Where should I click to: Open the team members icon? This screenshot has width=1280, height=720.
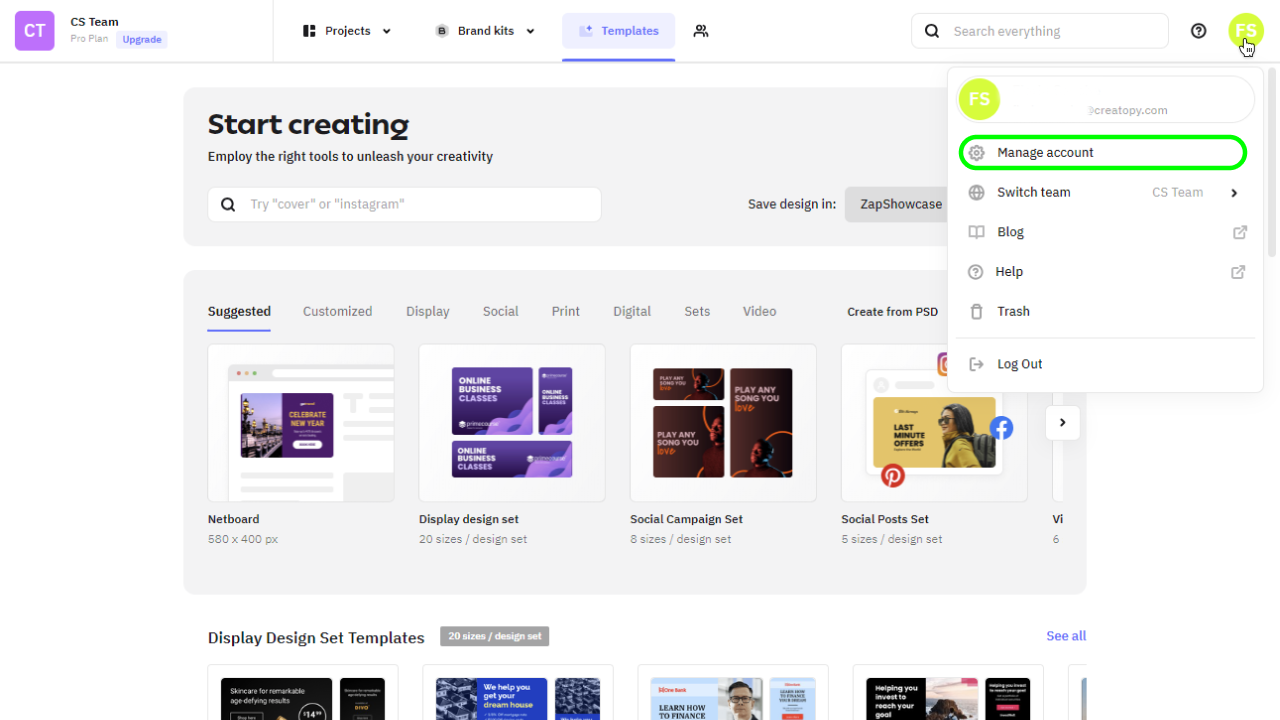tap(701, 31)
